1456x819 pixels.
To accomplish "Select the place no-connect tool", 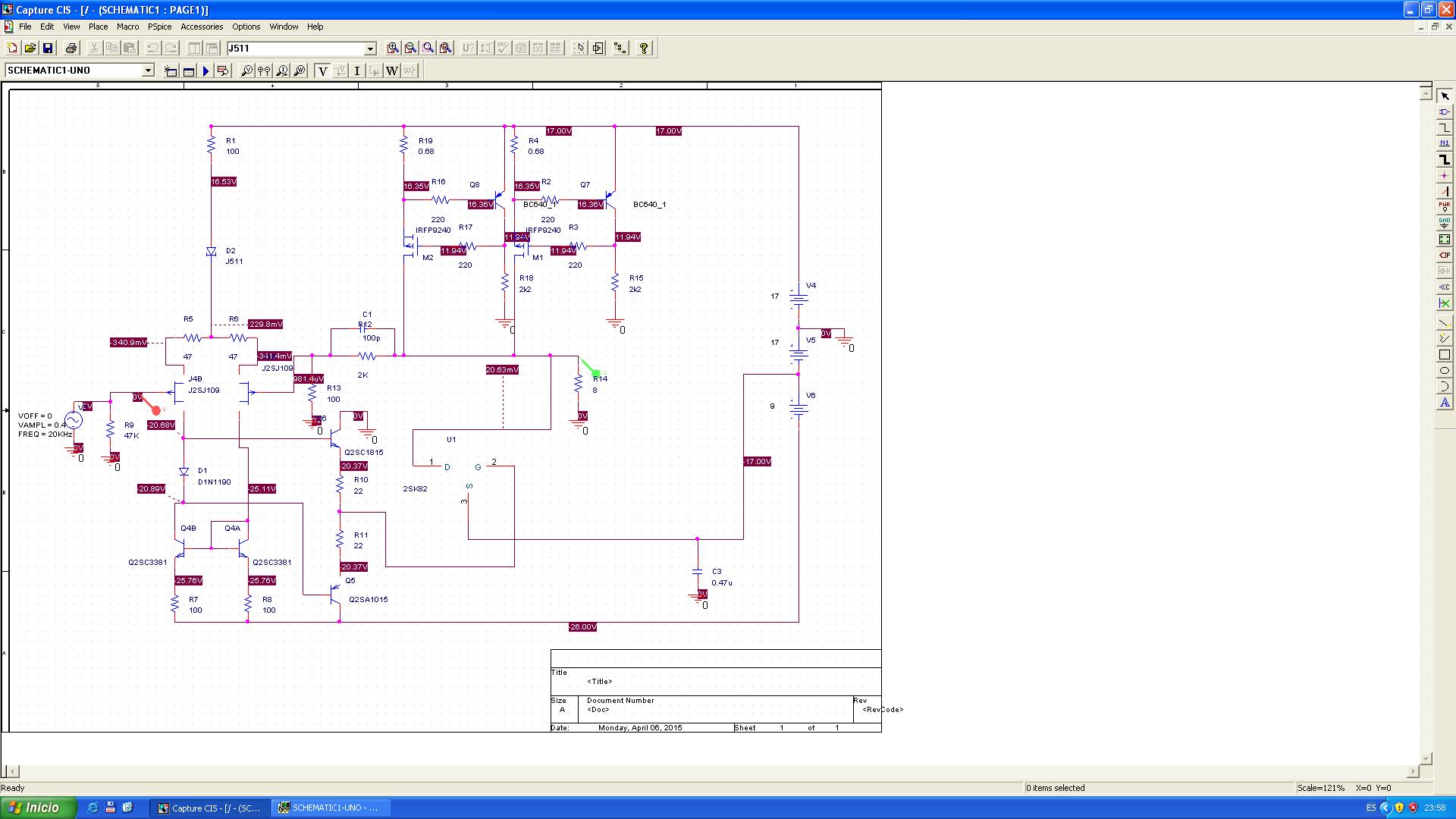I will (1444, 303).
